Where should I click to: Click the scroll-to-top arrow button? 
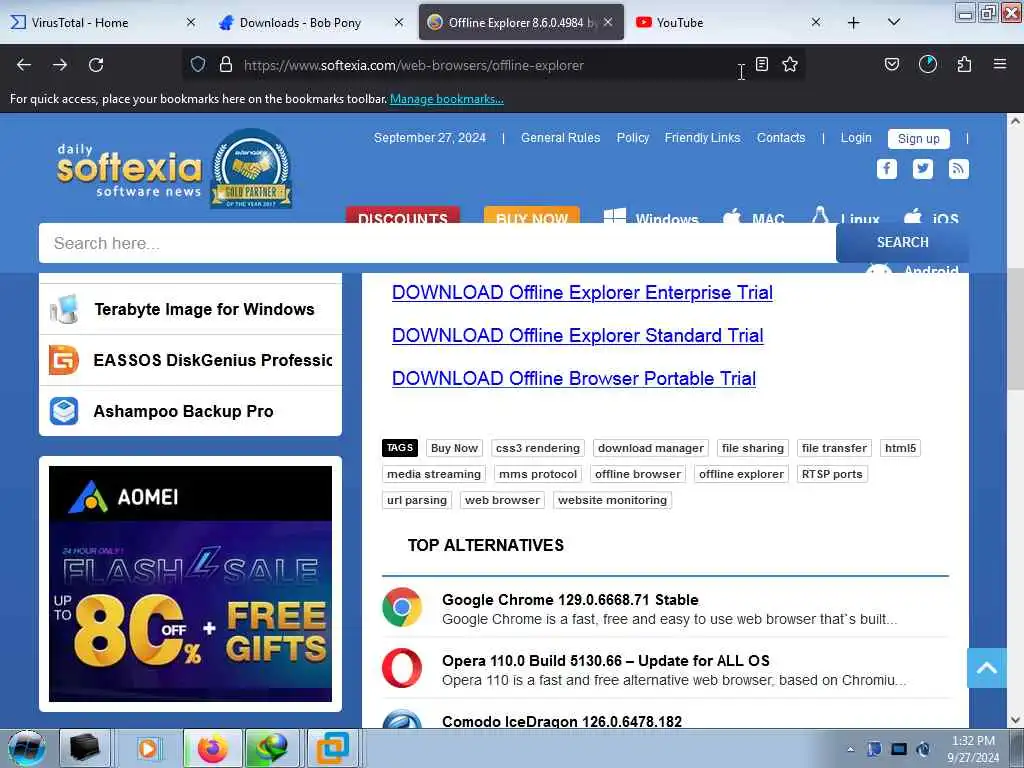tap(987, 668)
